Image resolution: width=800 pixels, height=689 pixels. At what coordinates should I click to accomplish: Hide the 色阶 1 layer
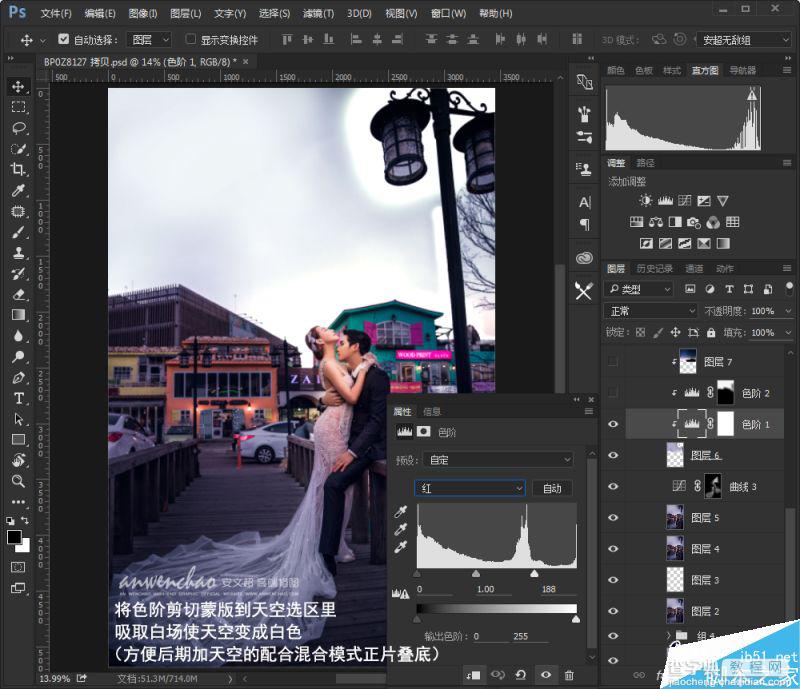(613, 424)
